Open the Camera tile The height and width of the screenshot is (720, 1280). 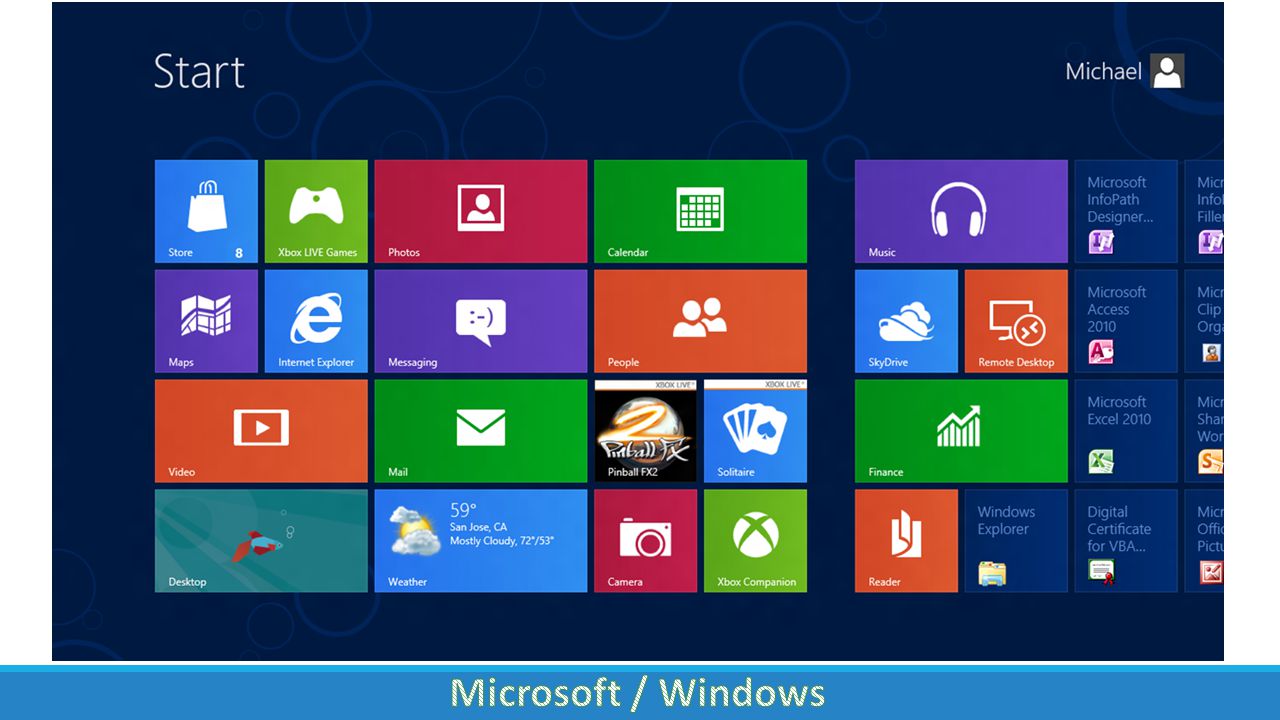point(645,541)
